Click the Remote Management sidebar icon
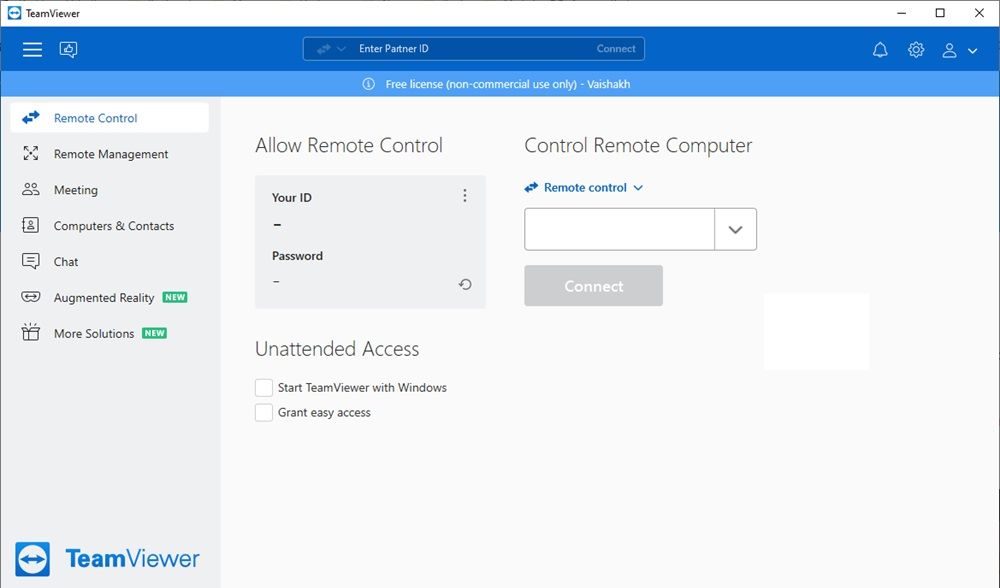Viewport: 1000px width, 588px height. point(31,153)
